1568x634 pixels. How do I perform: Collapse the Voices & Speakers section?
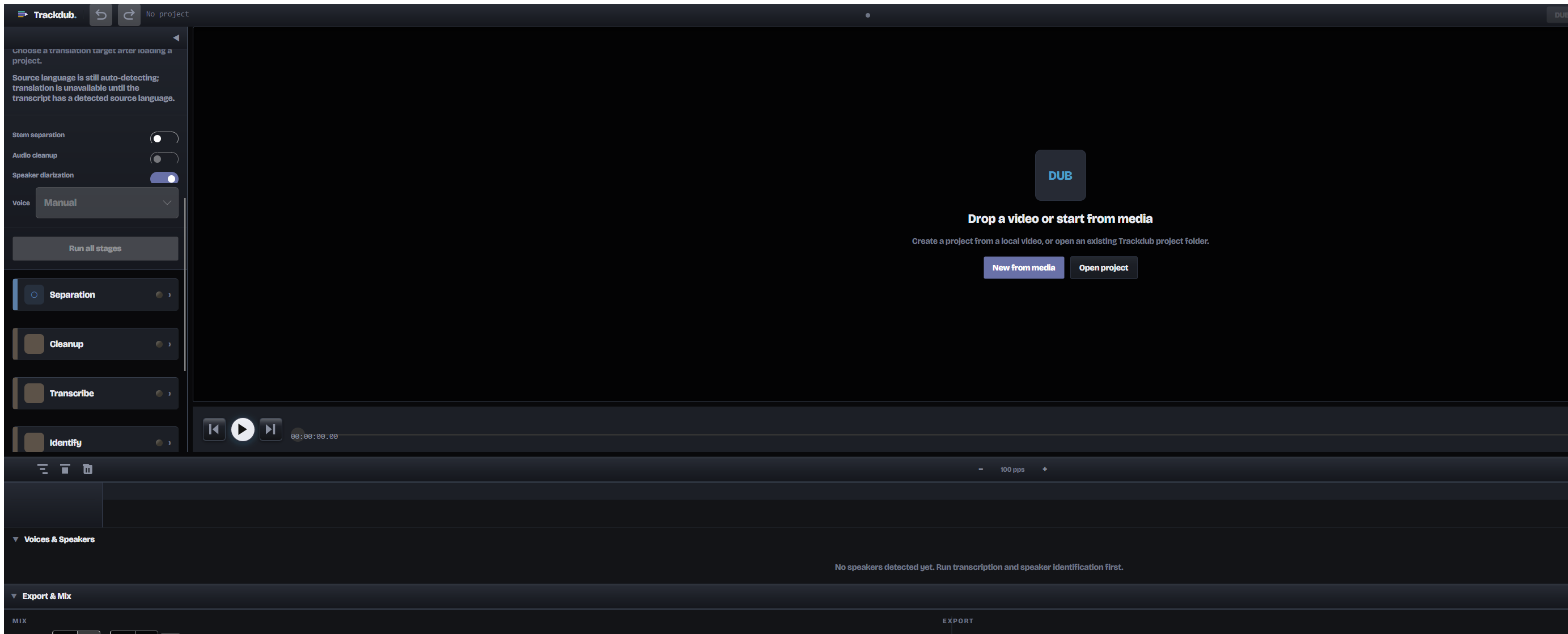point(16,539)
